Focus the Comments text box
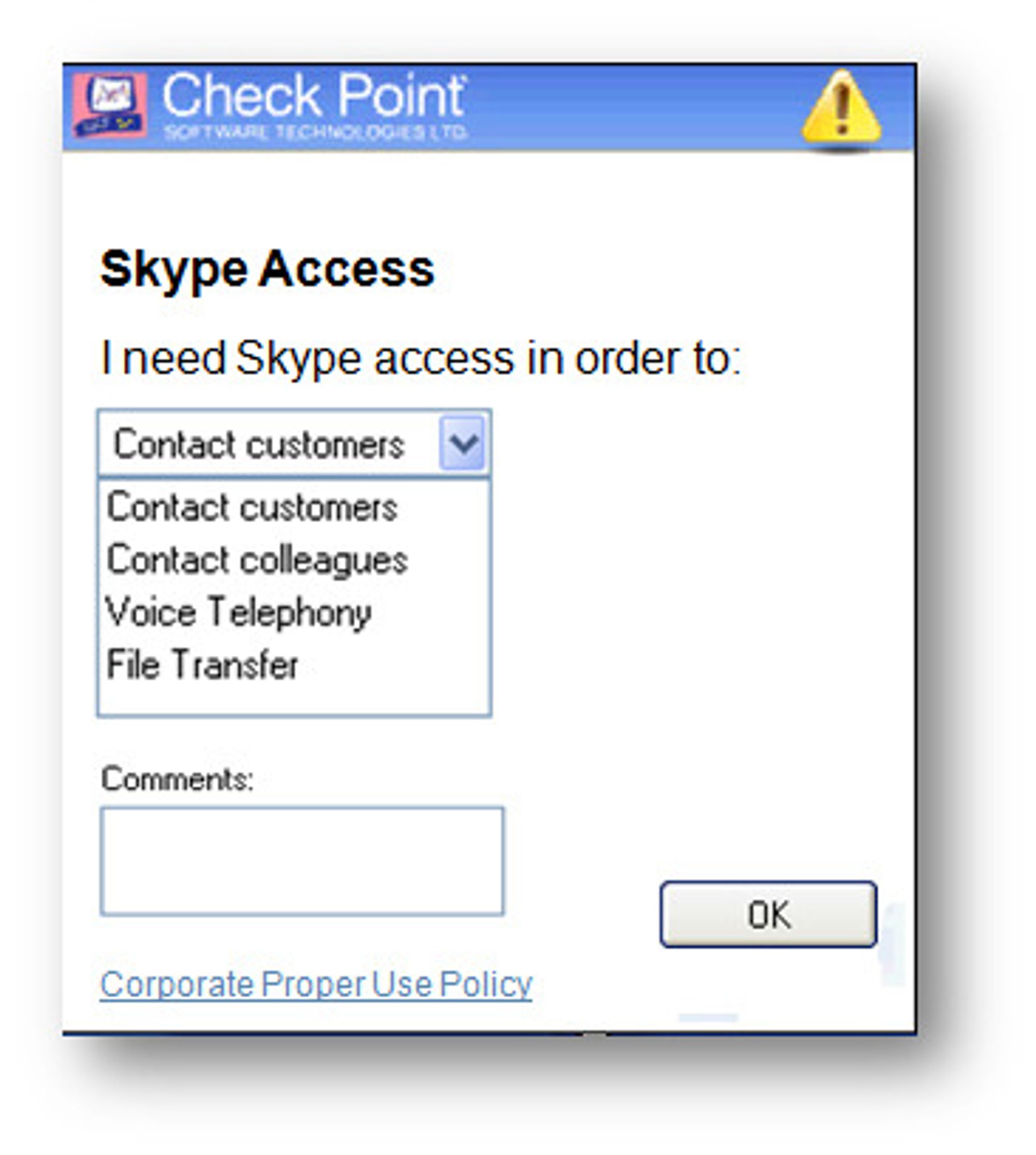 tap(301, 861)
